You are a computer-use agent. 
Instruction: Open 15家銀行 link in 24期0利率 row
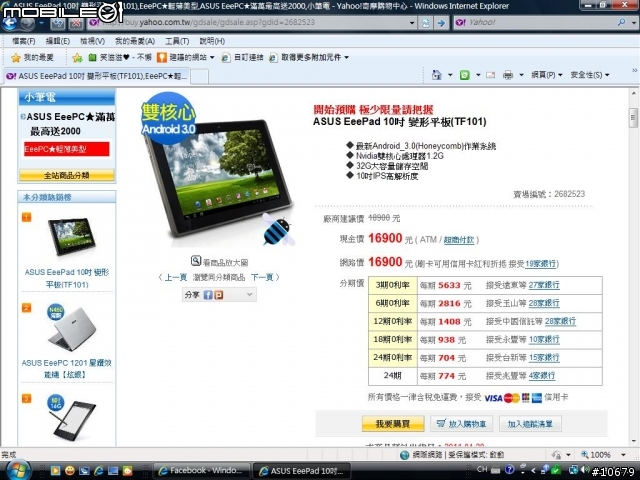click(x=544, y=358)
